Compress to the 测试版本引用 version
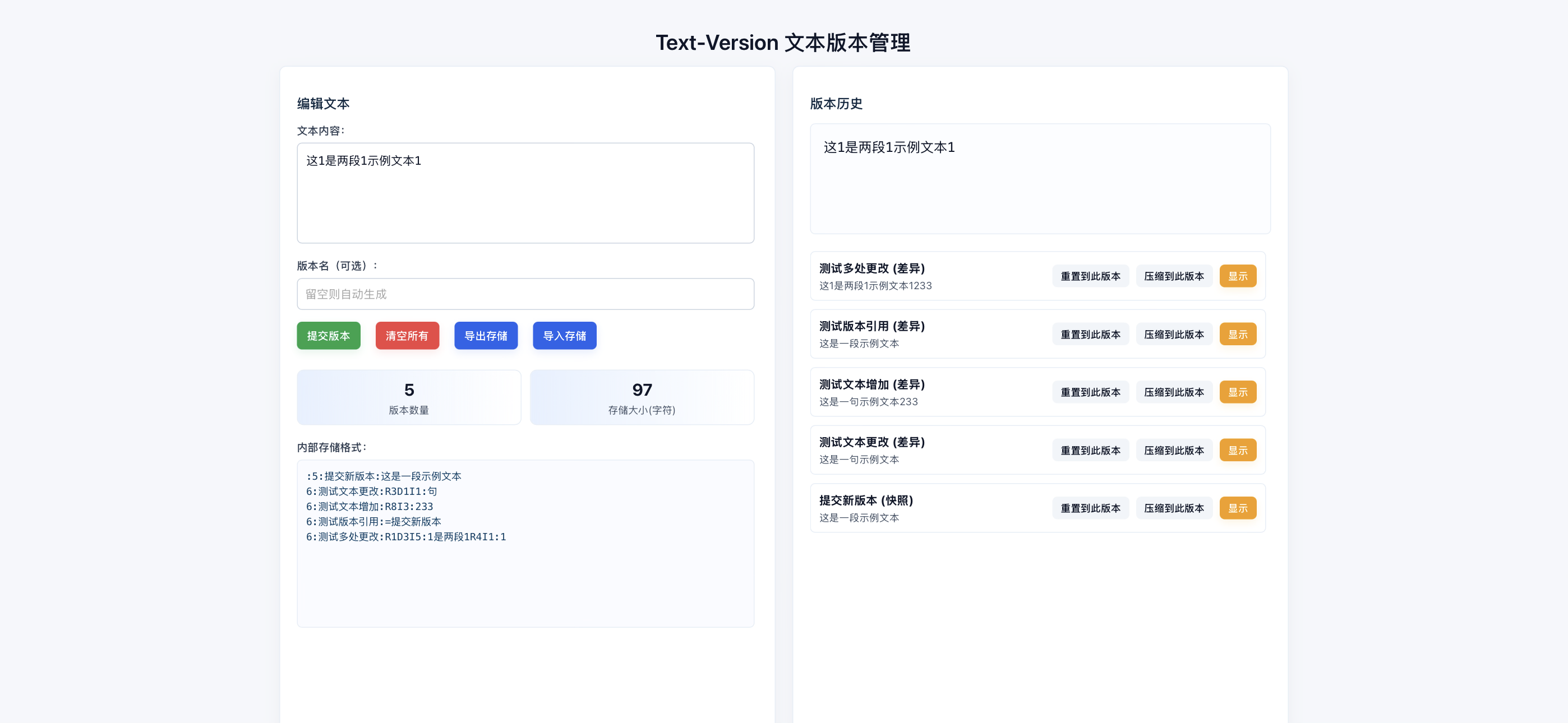The width and height of the screenshot is (1568, 723). (1173, 334)
